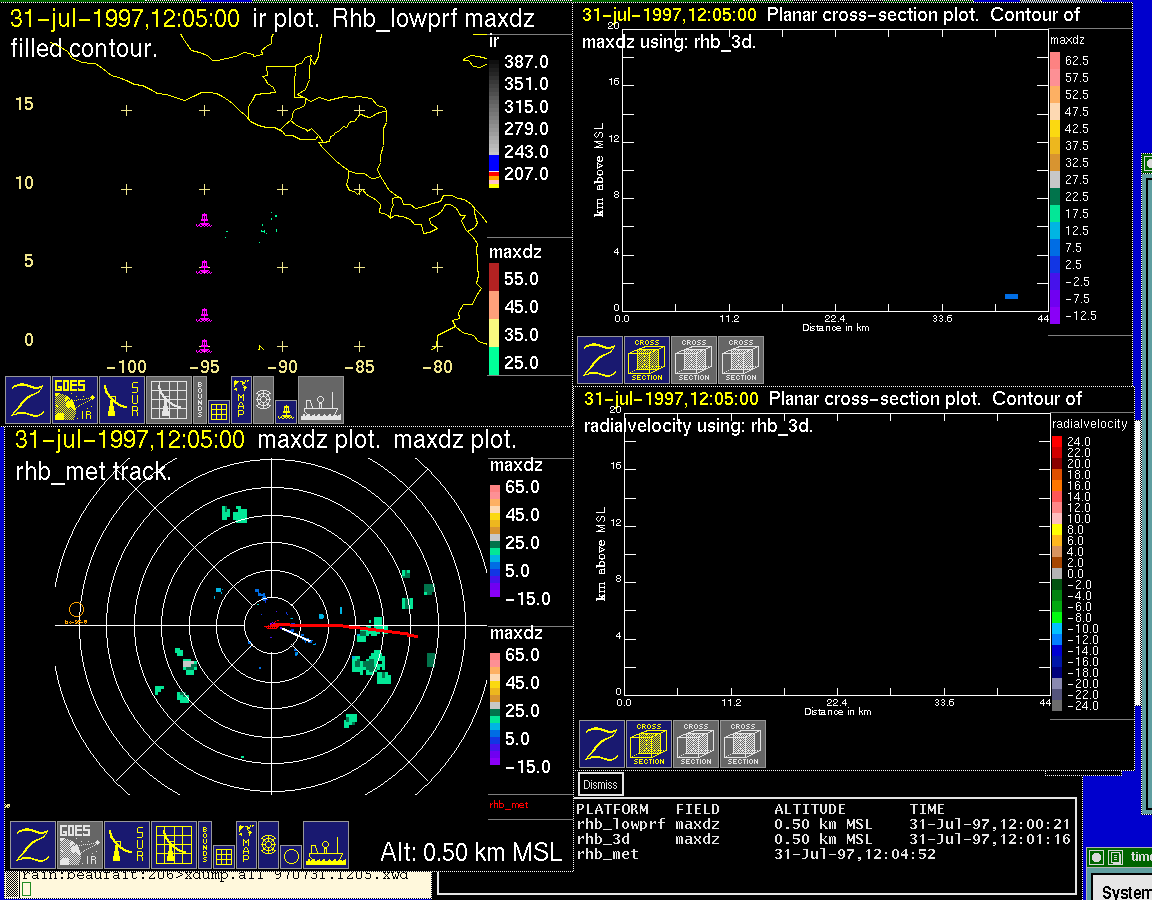Click the Z icon in the ir plot toolbar
The image size is (1152, 900).
pyautogui.click(x=29, y=400)
